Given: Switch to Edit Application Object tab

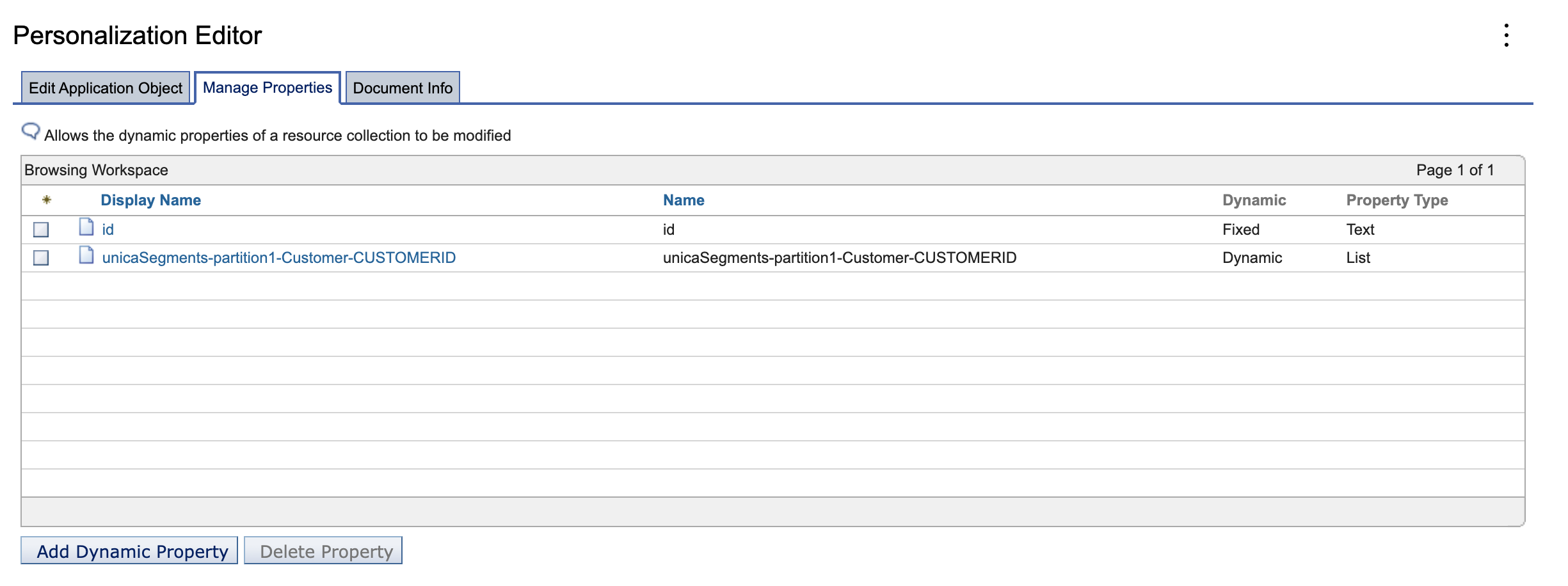Looking at the screenshot, I should (x=106, y=87).
